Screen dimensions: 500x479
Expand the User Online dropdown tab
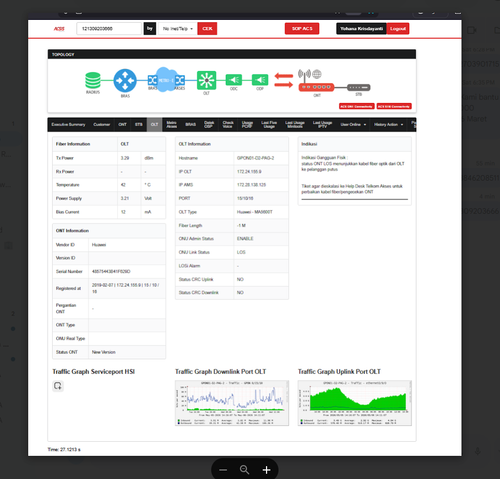tap(353, 124)
